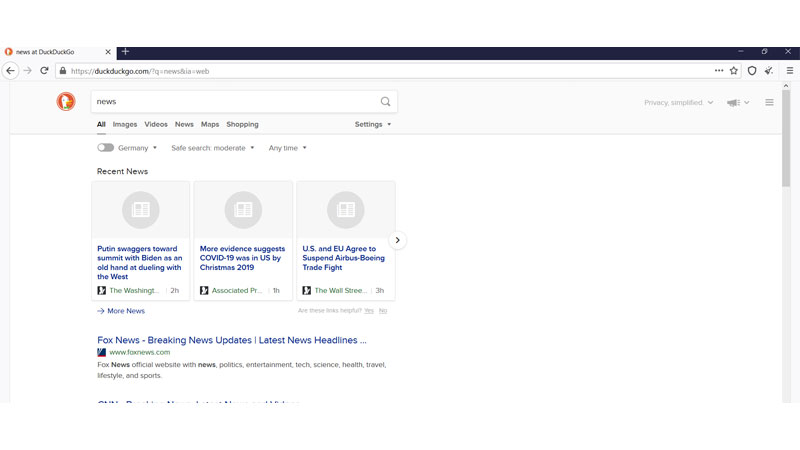The height and width of the screenshot is (450, 800).
Task: Go back with the browser back arrow
Action: tap(10, 71)
